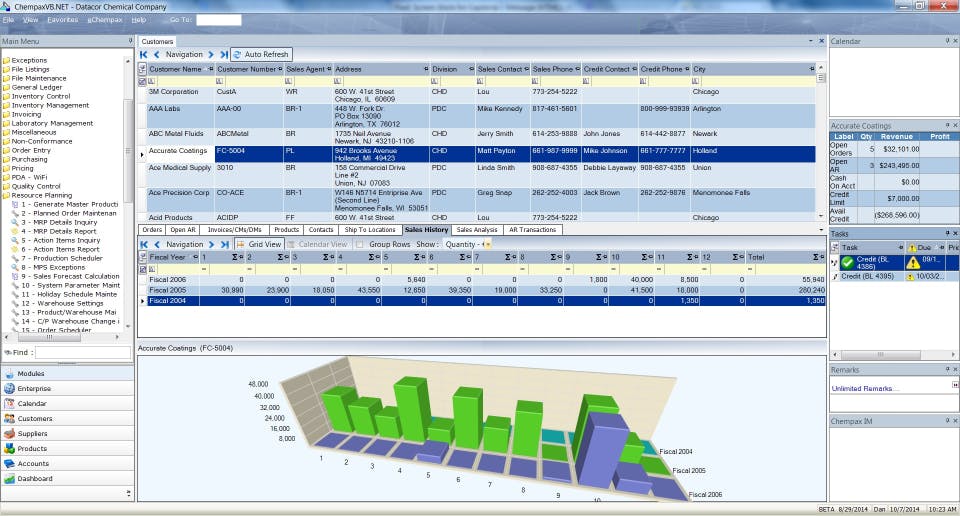Pin the Main Menu panel
This screenshot has height=516, width=960.
coord(130,41)
